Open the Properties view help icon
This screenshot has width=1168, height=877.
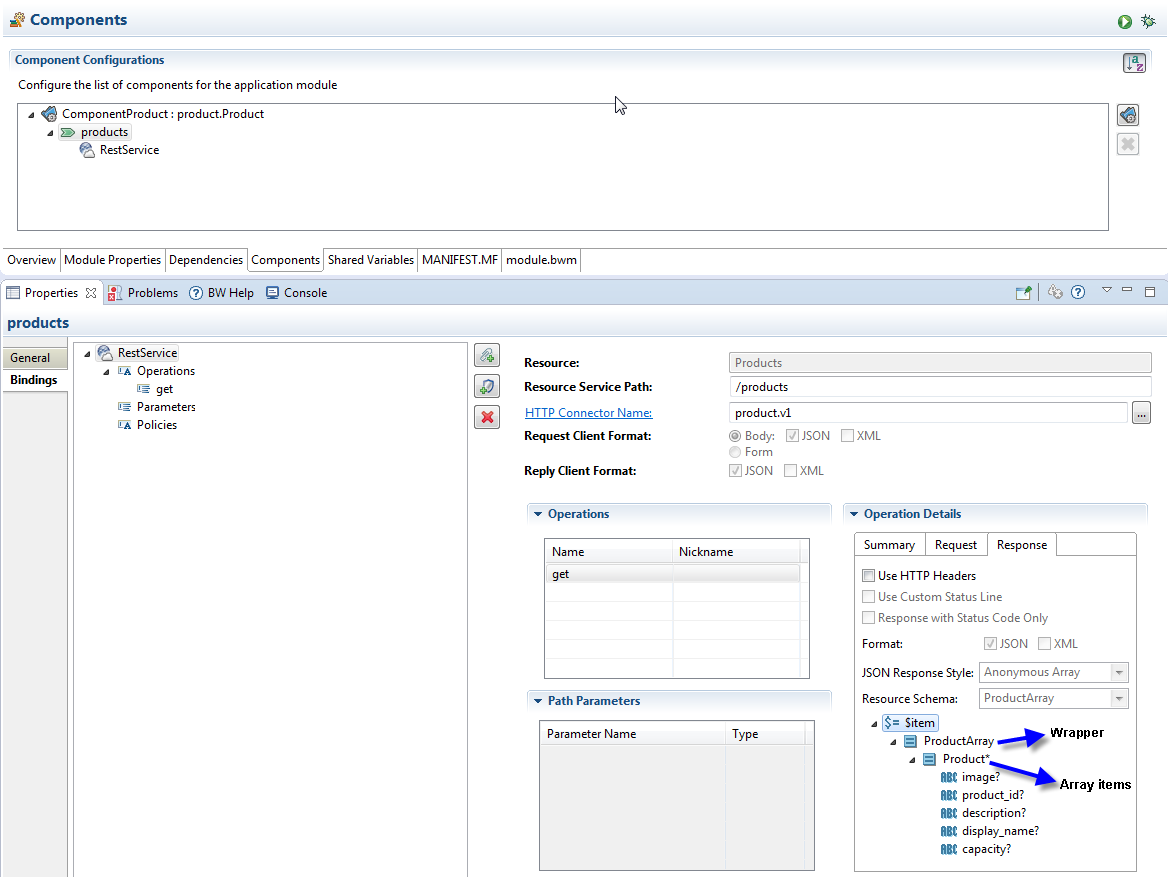(1077, 293)
